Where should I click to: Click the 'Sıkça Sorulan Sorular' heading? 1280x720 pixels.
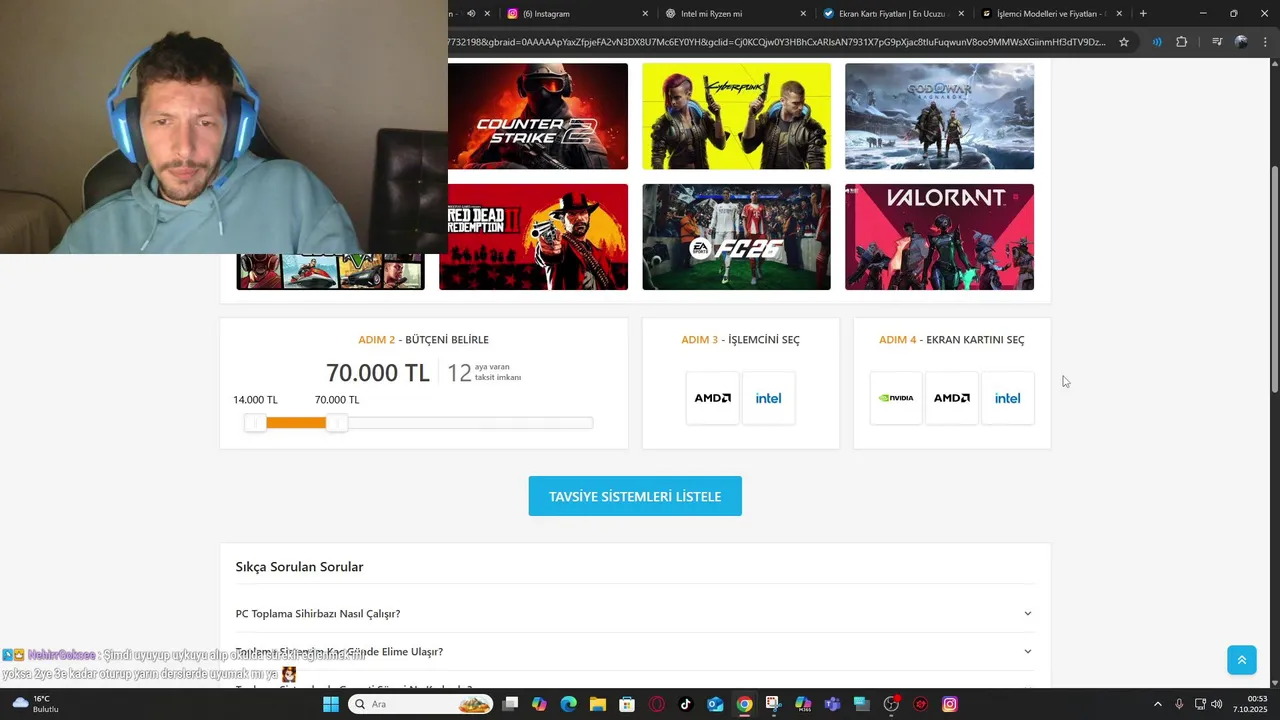coord(299,566)
